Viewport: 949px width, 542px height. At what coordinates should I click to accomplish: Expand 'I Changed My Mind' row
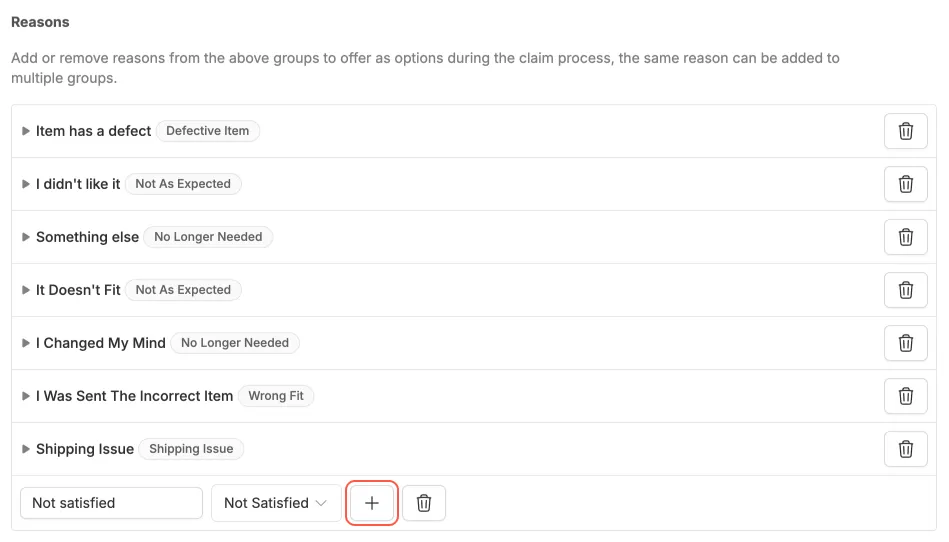(x=26, y=343)
